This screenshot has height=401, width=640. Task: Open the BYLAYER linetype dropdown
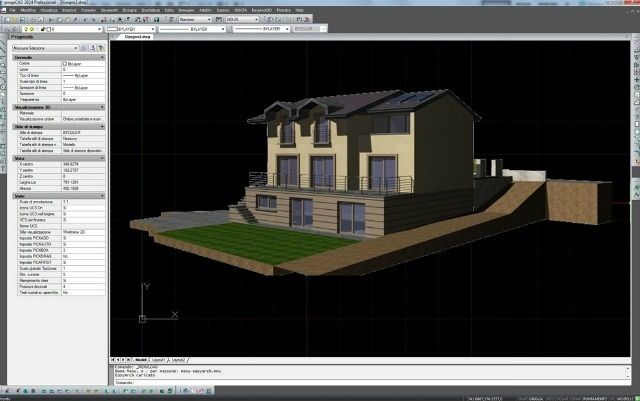click(192, 29)
